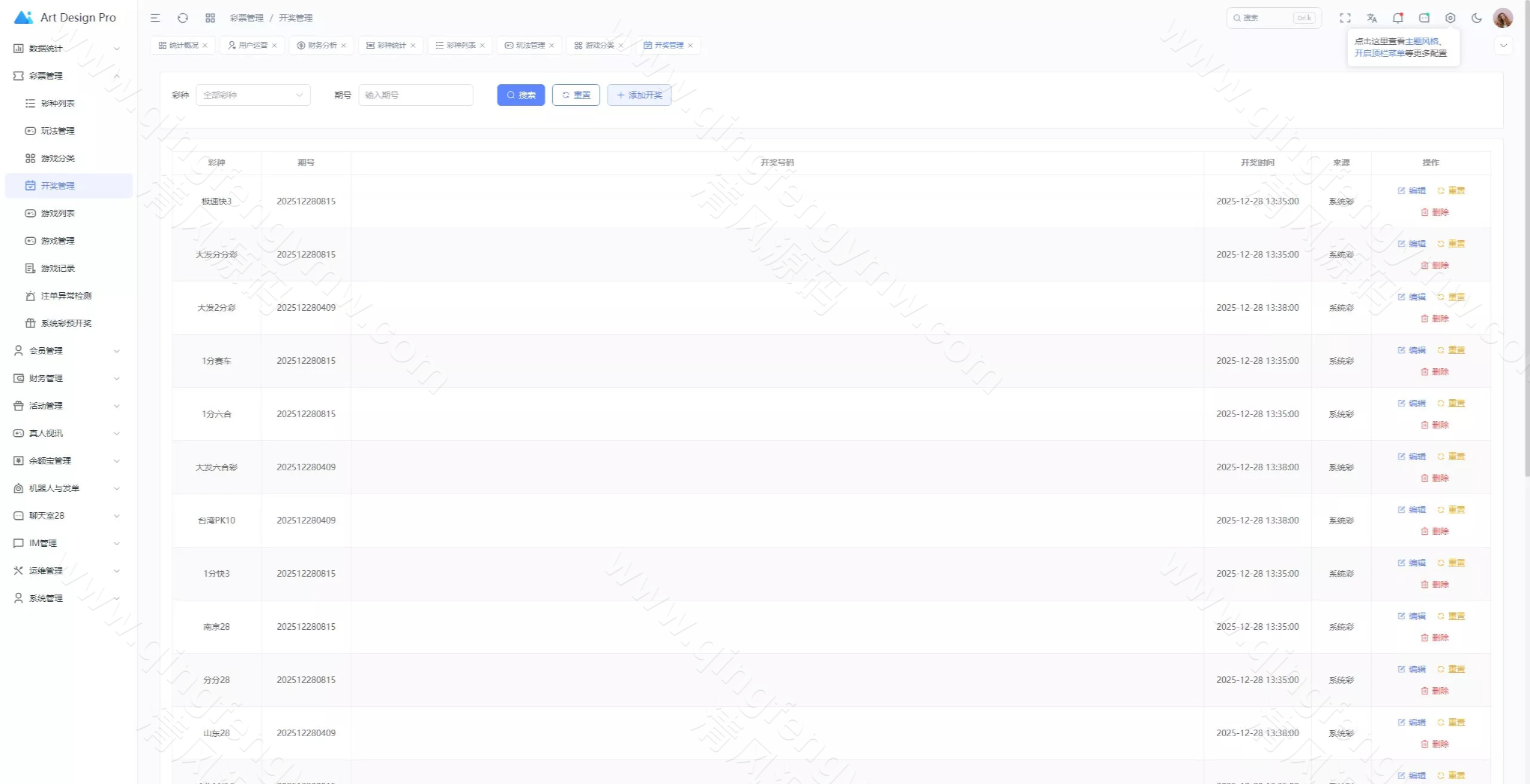Close the 彩种统计 tab

(413, 45)
